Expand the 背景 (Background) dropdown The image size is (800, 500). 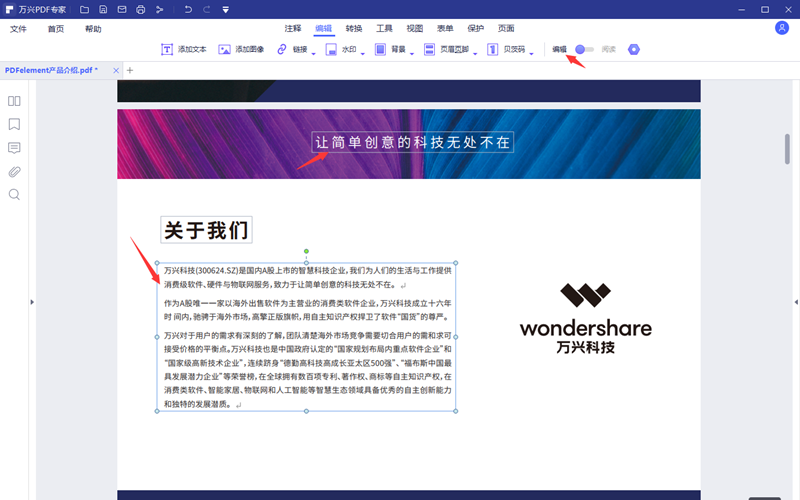click(412, 52)
